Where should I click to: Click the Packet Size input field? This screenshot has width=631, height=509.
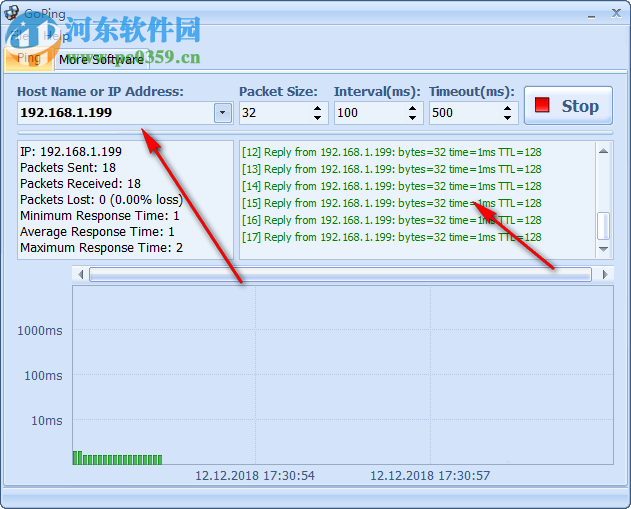click(275, 113)
